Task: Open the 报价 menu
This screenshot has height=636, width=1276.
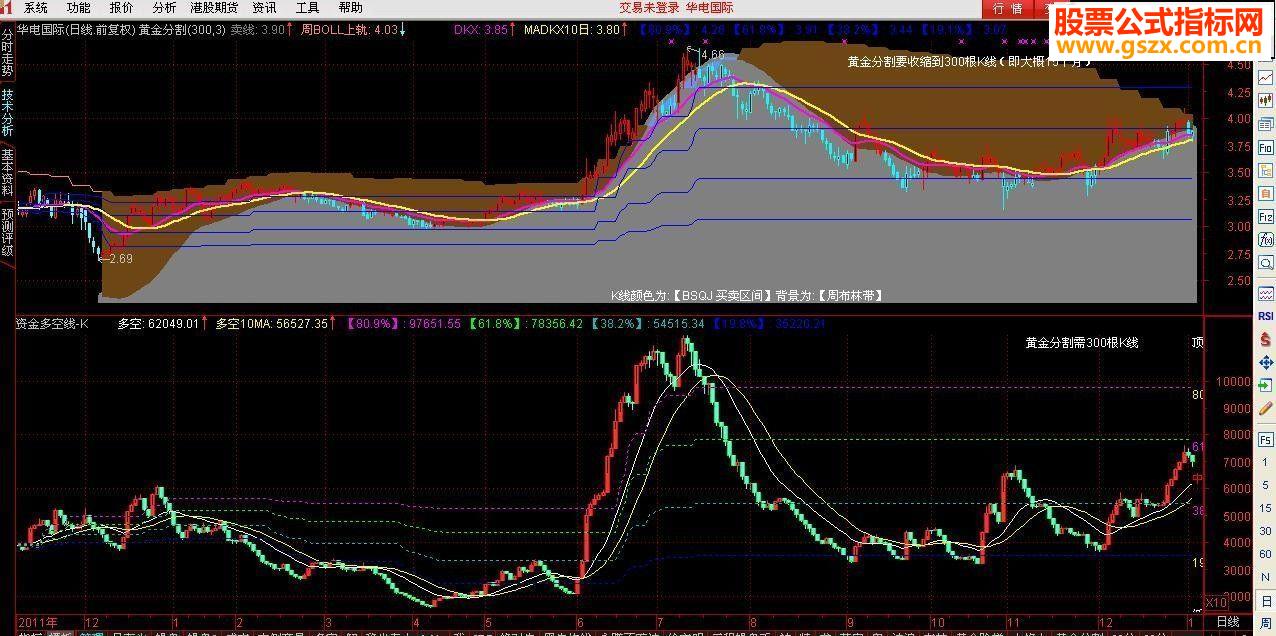Action: 121,8
